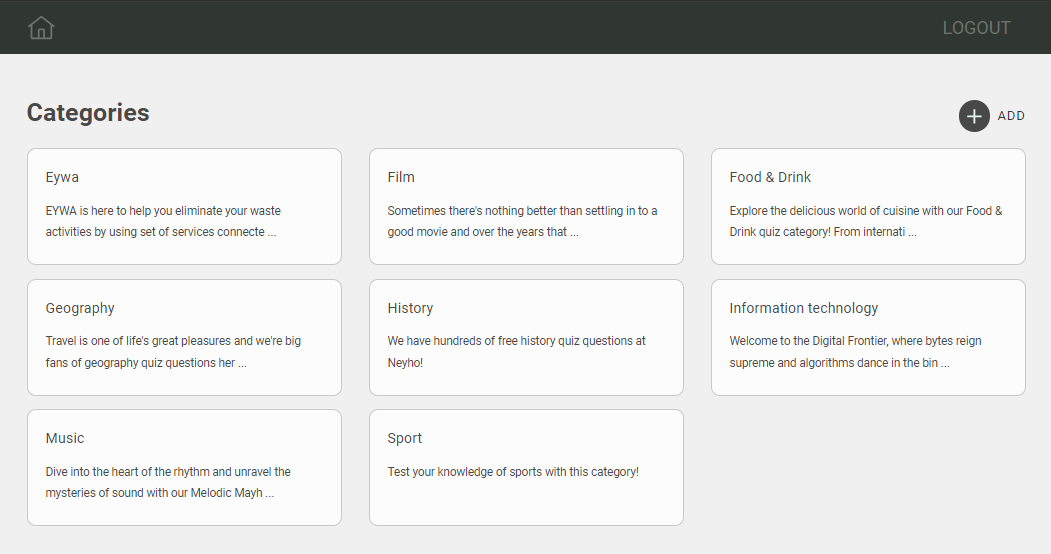Click the Eywa description about waste activities

click(x=163, y=221)
